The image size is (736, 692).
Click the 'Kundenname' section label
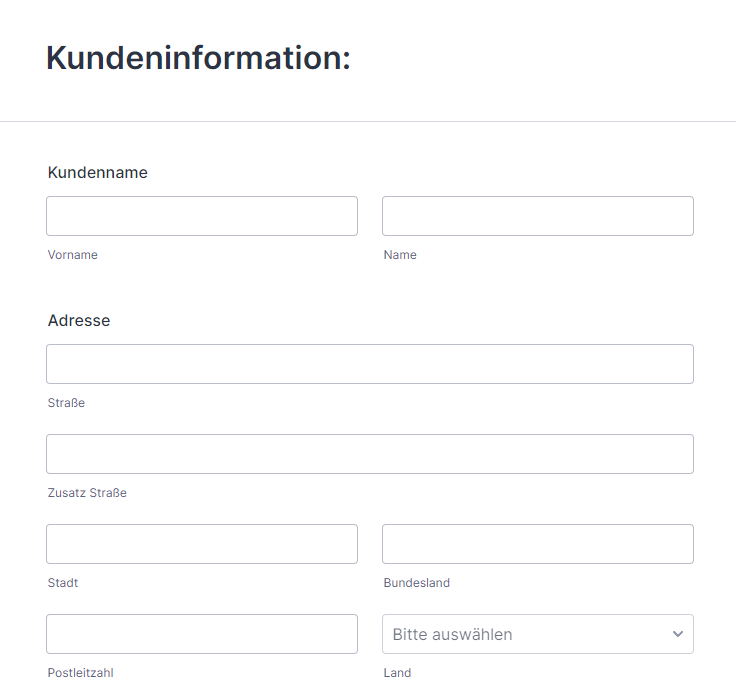(x=98, y=173)
